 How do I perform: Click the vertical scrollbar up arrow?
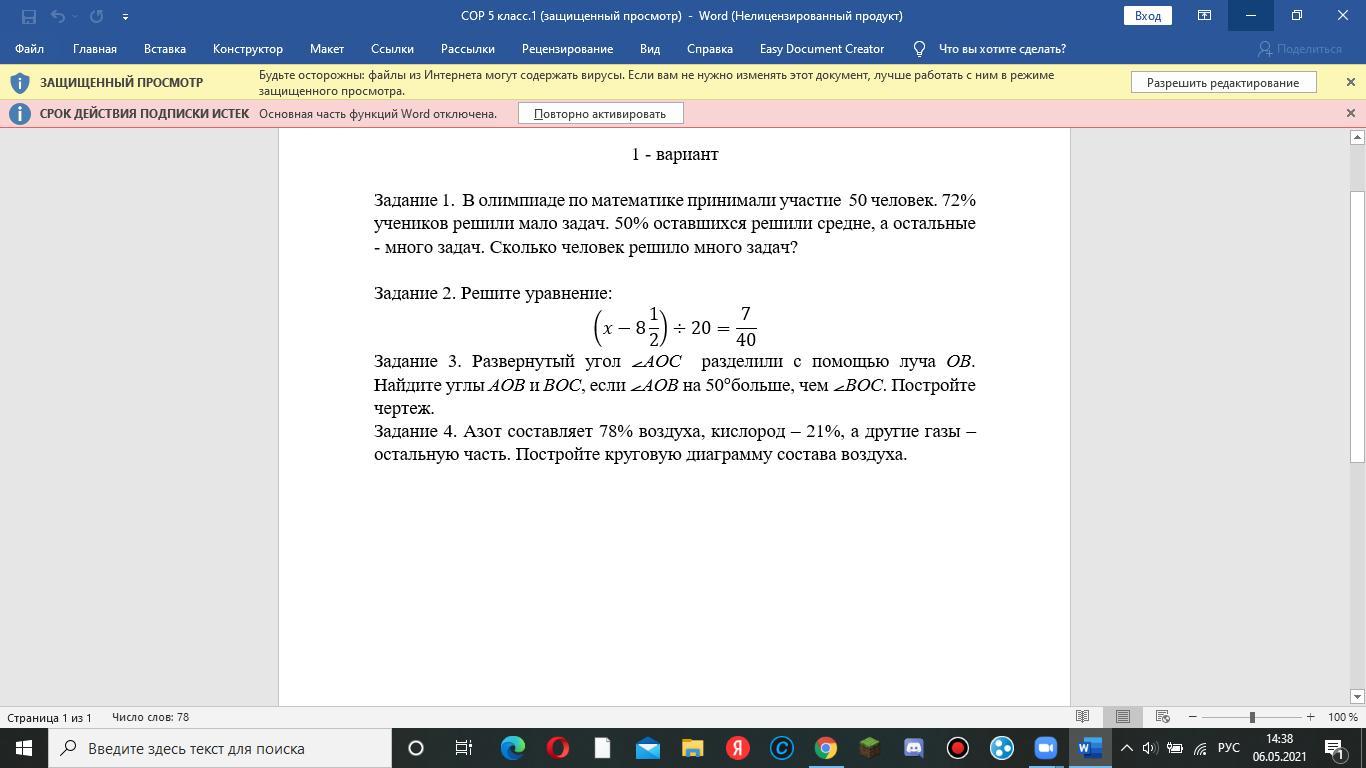click(1357, 137)
